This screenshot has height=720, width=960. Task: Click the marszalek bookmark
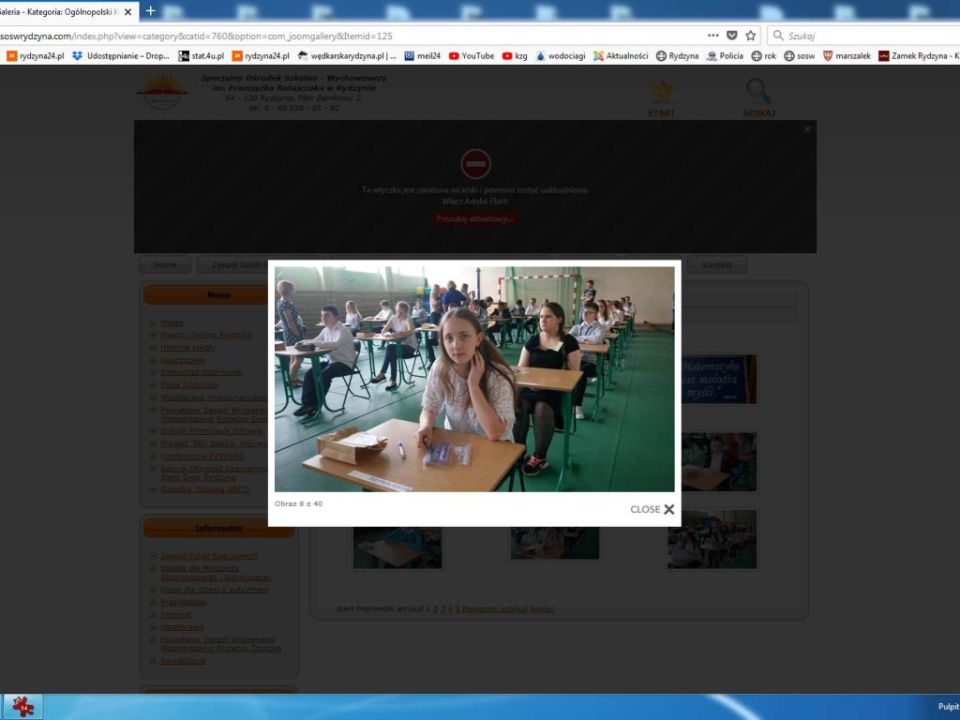[x=847, y=56]
